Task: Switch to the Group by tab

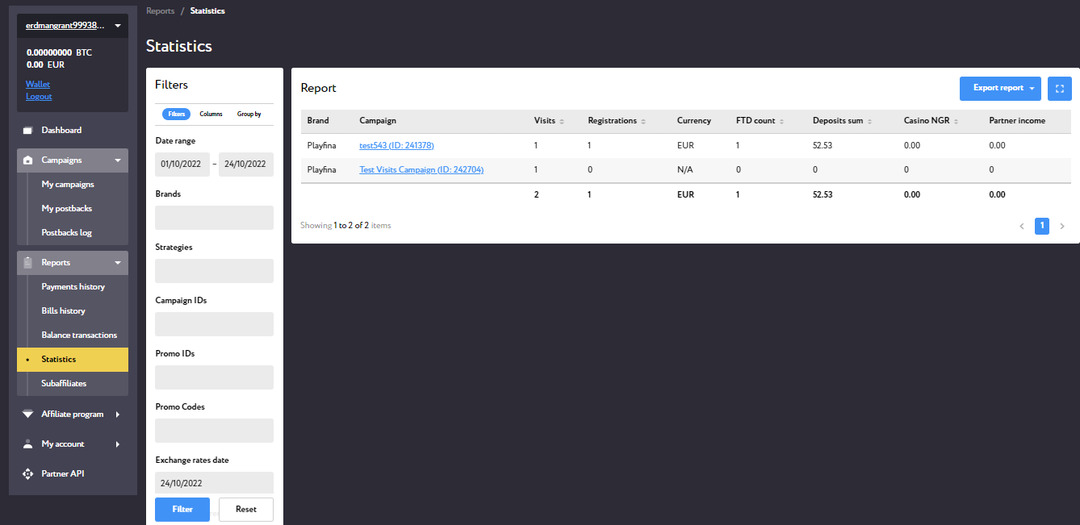Action: coord(249,114)
